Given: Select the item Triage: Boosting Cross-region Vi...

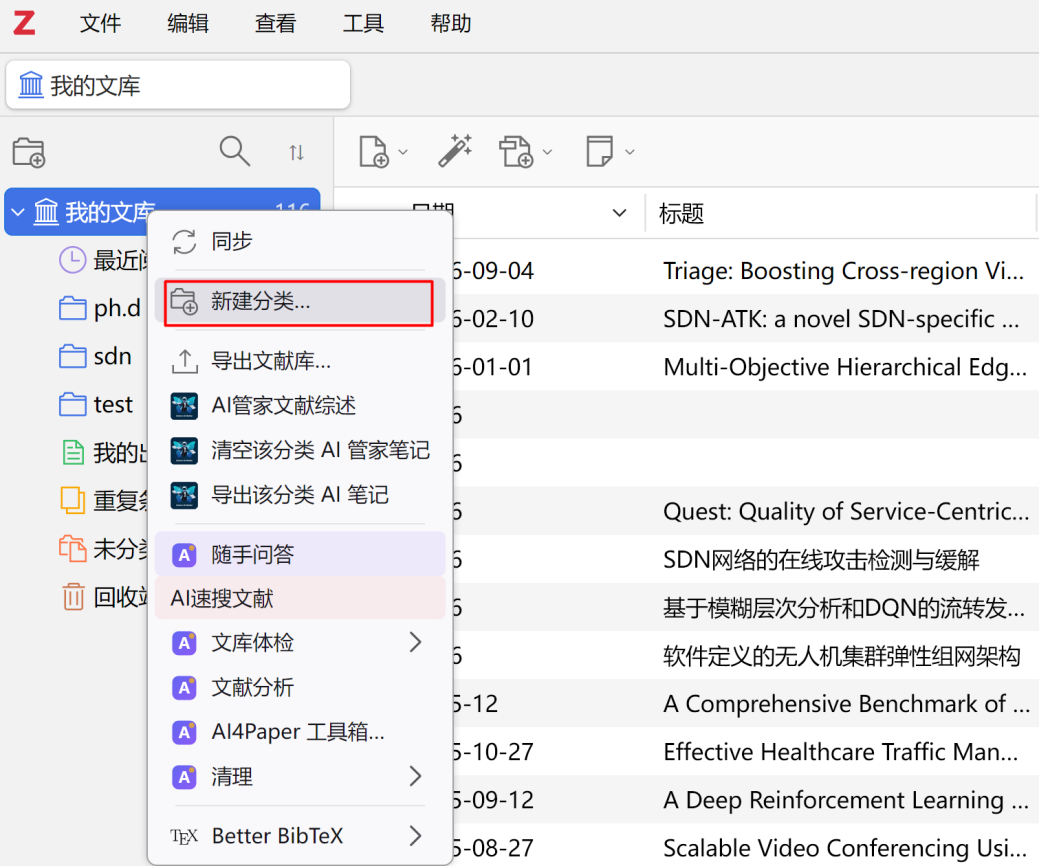Looking at the screenshot, I should 844,271.
